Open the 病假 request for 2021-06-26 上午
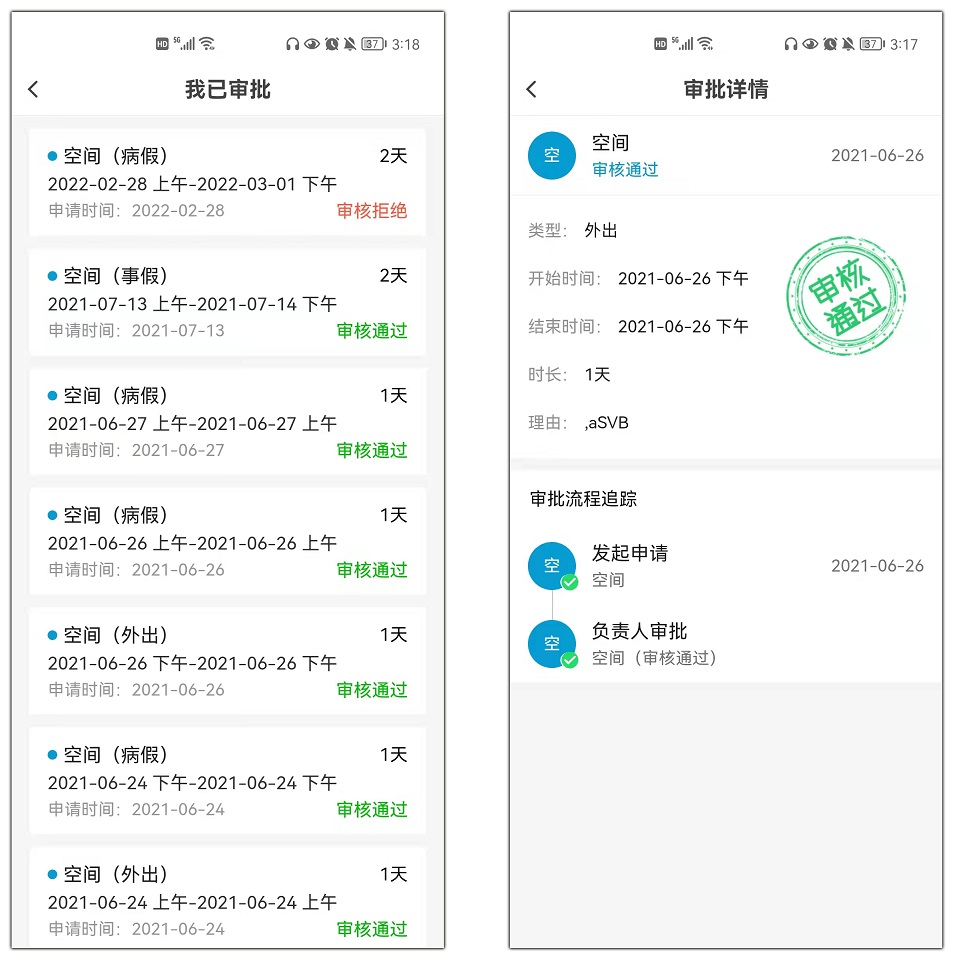This screenshot has width=953, height=960. [x=227, y=542]
